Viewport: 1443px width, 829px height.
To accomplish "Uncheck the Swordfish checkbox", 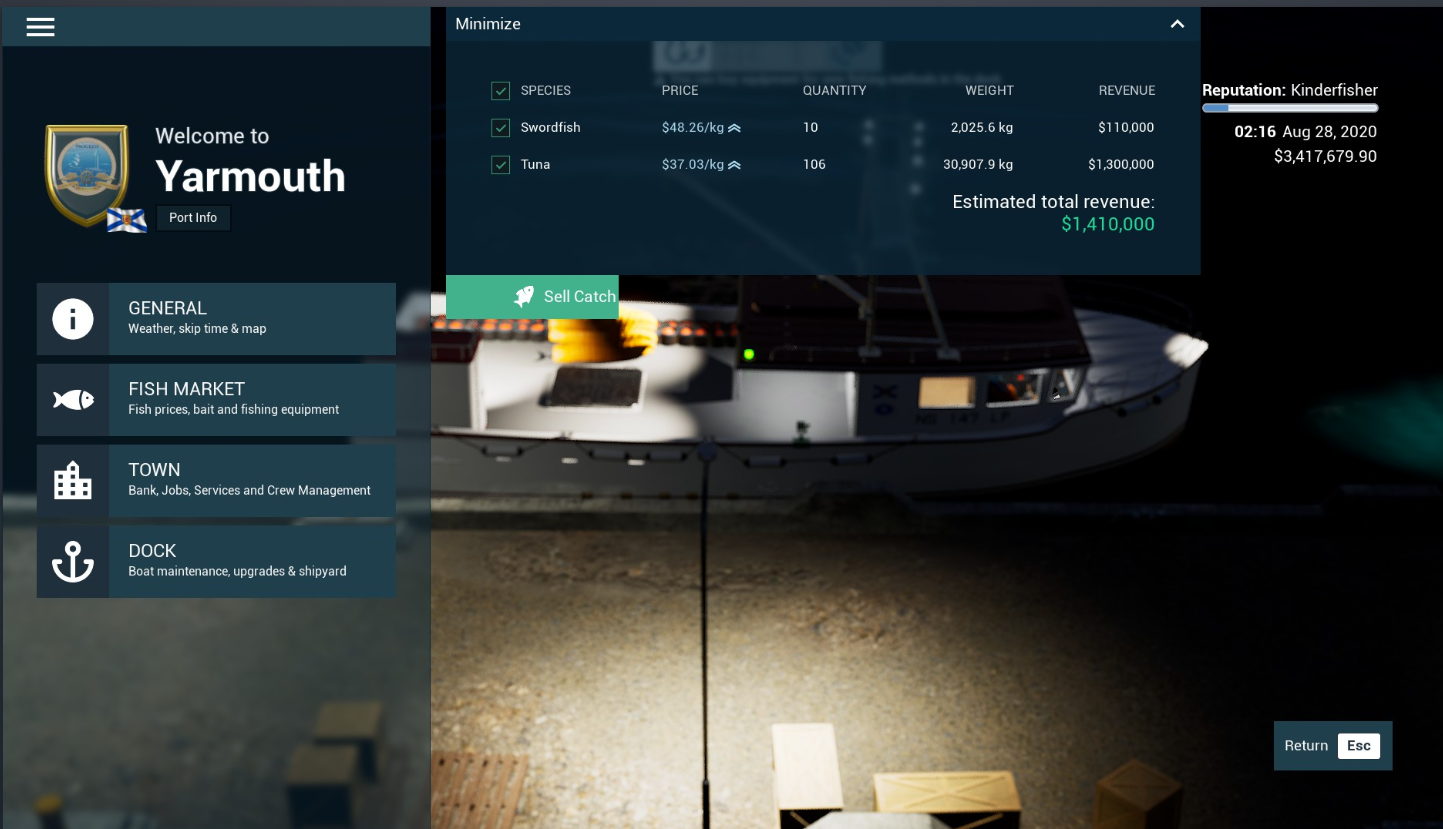I will coord(501,128).
